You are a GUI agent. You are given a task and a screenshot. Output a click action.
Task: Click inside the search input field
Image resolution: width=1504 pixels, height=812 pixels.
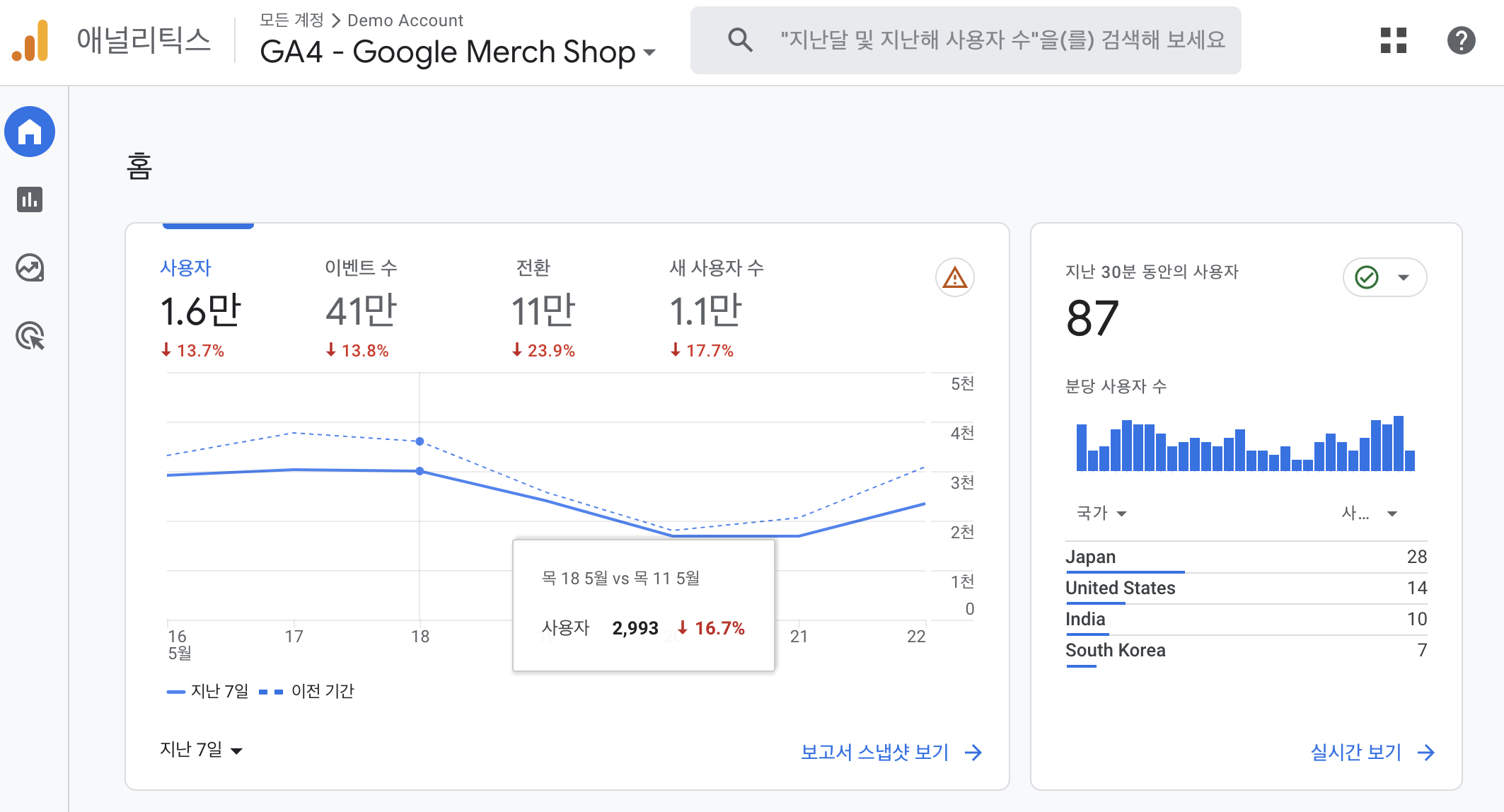[x=990, y=40]
